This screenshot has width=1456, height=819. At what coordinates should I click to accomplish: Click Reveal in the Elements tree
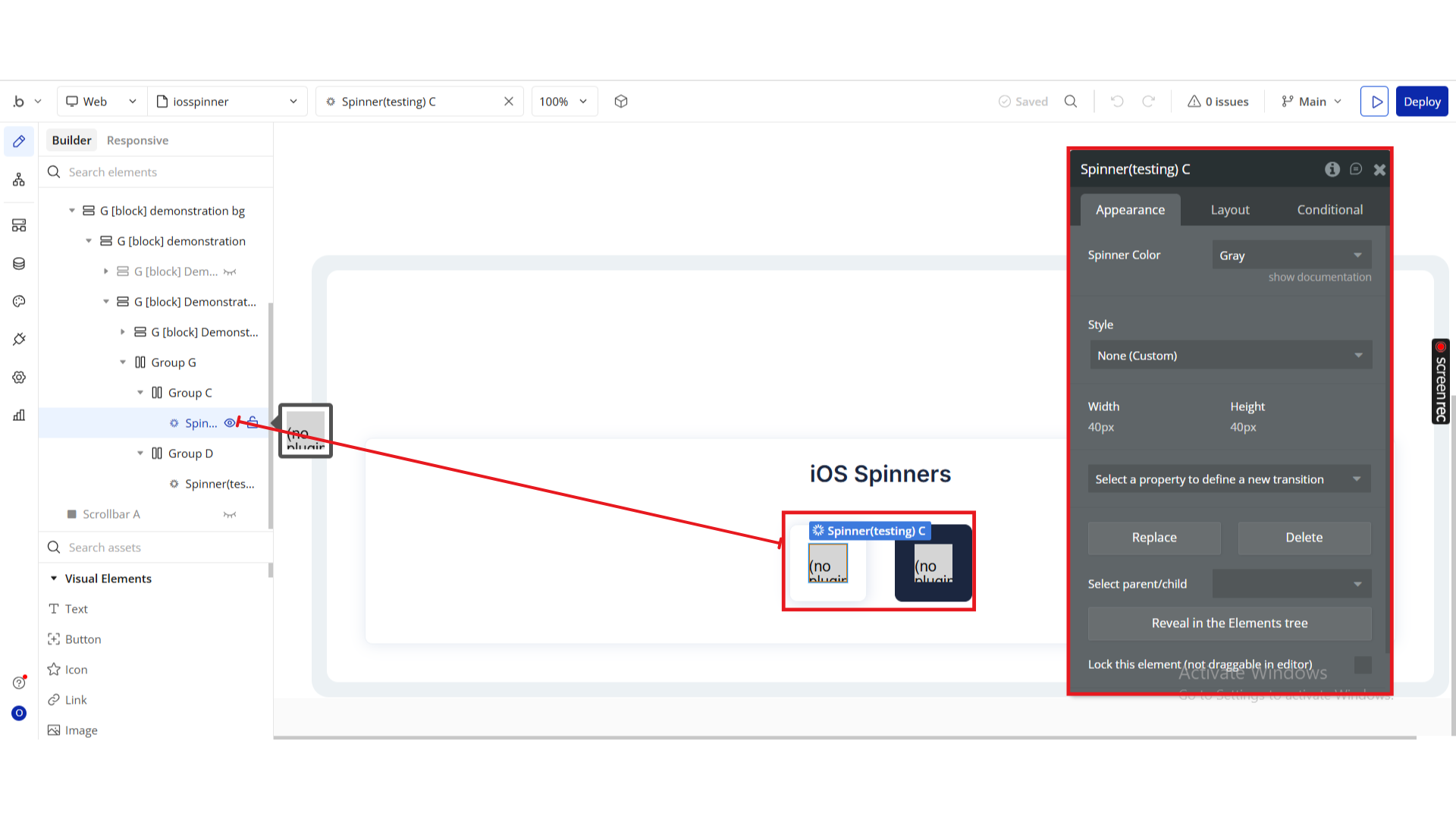1229,623
